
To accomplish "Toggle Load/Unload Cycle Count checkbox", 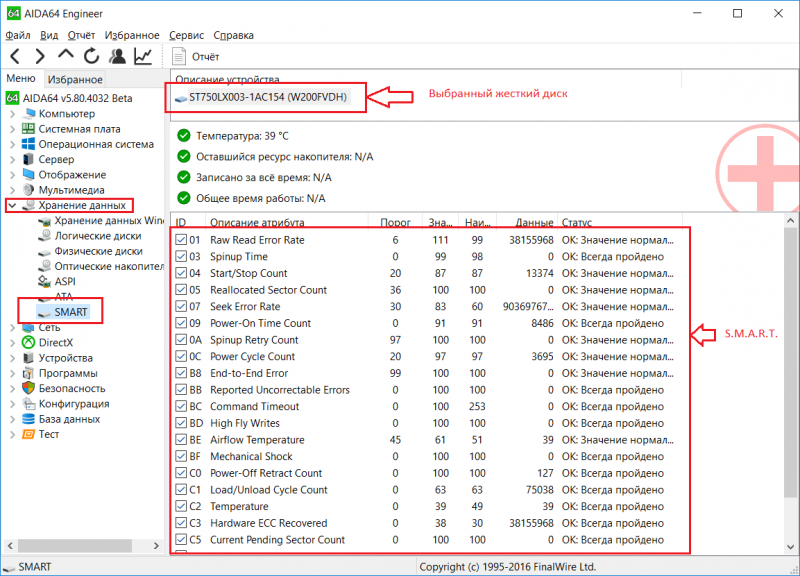I will pos(181,490).
